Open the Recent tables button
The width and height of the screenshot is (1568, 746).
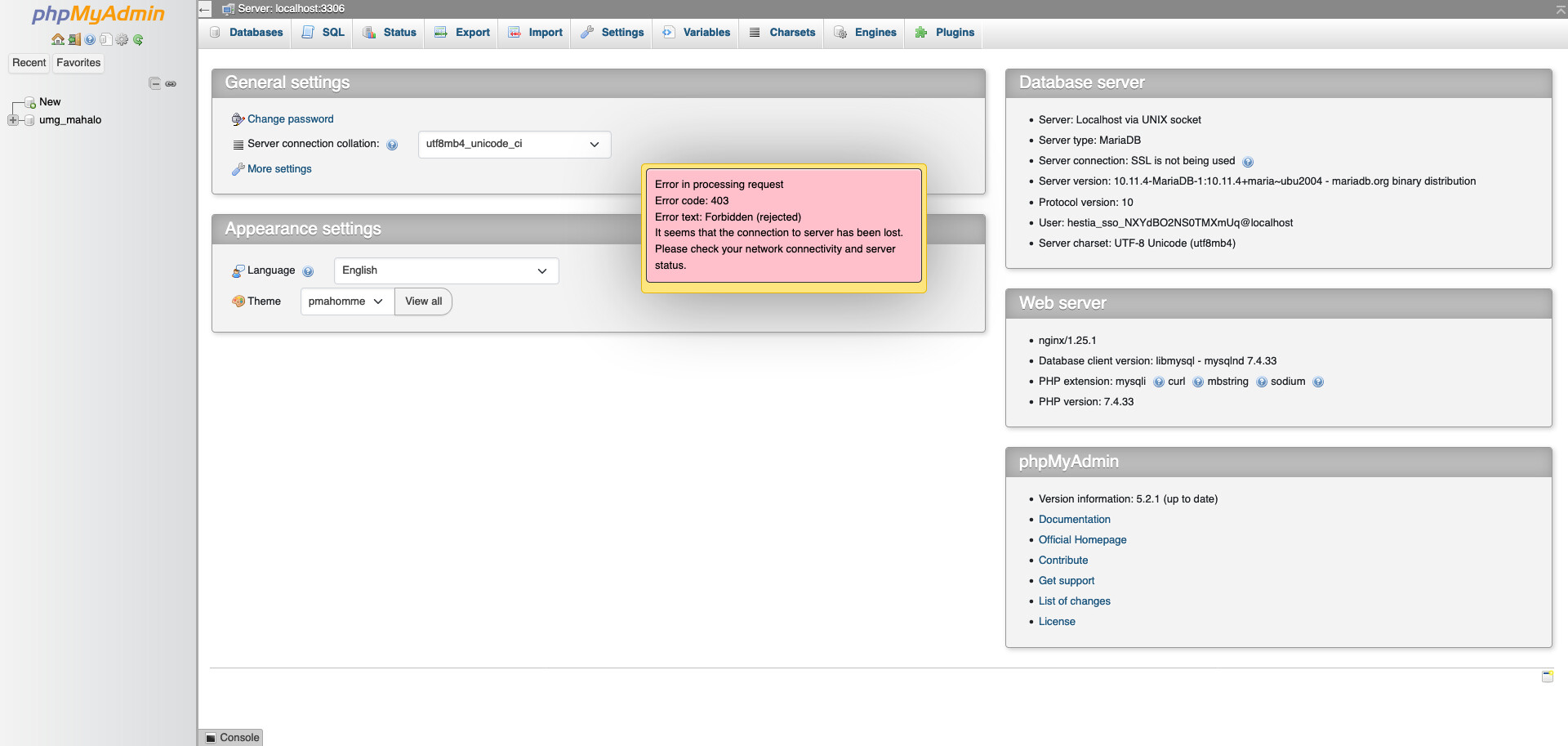pyautogui.click(x=29, y=63)
